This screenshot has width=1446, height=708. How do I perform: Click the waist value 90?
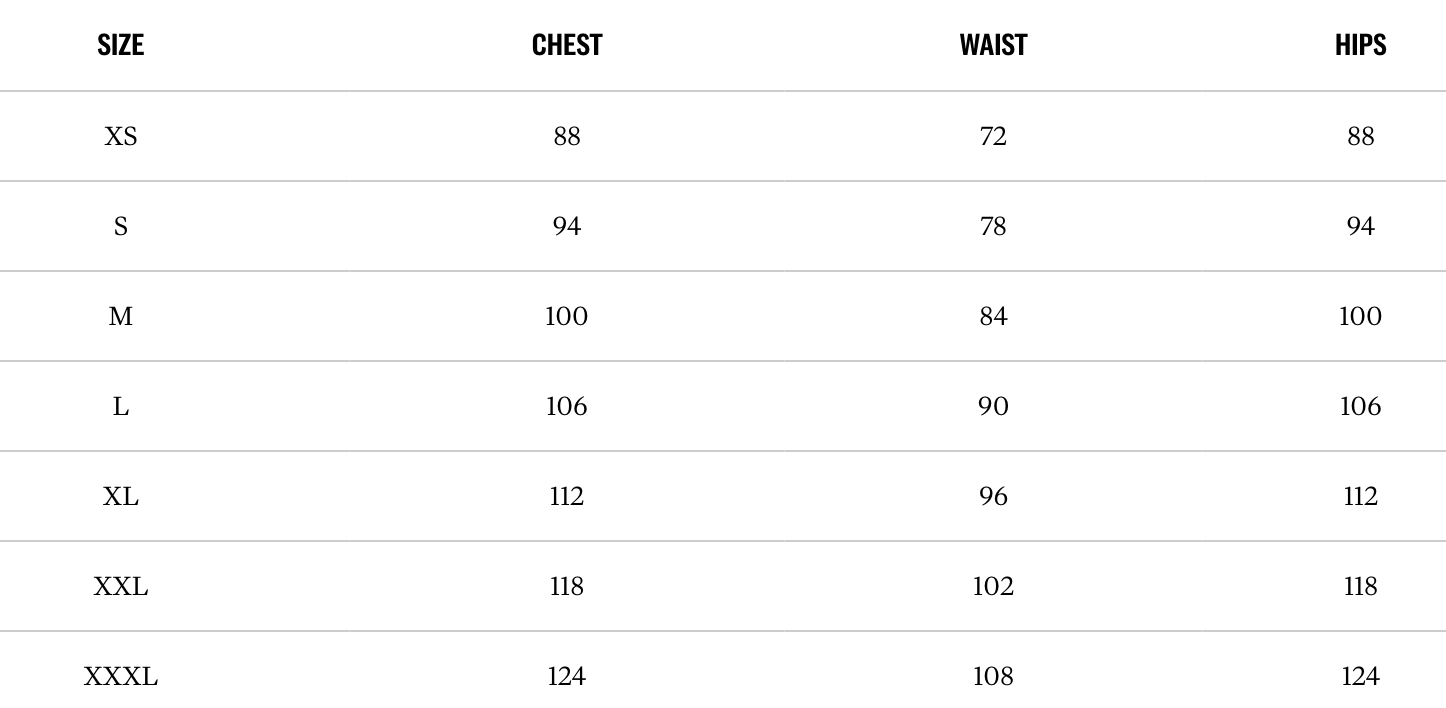pyautogui.click(x=993, y=406)
